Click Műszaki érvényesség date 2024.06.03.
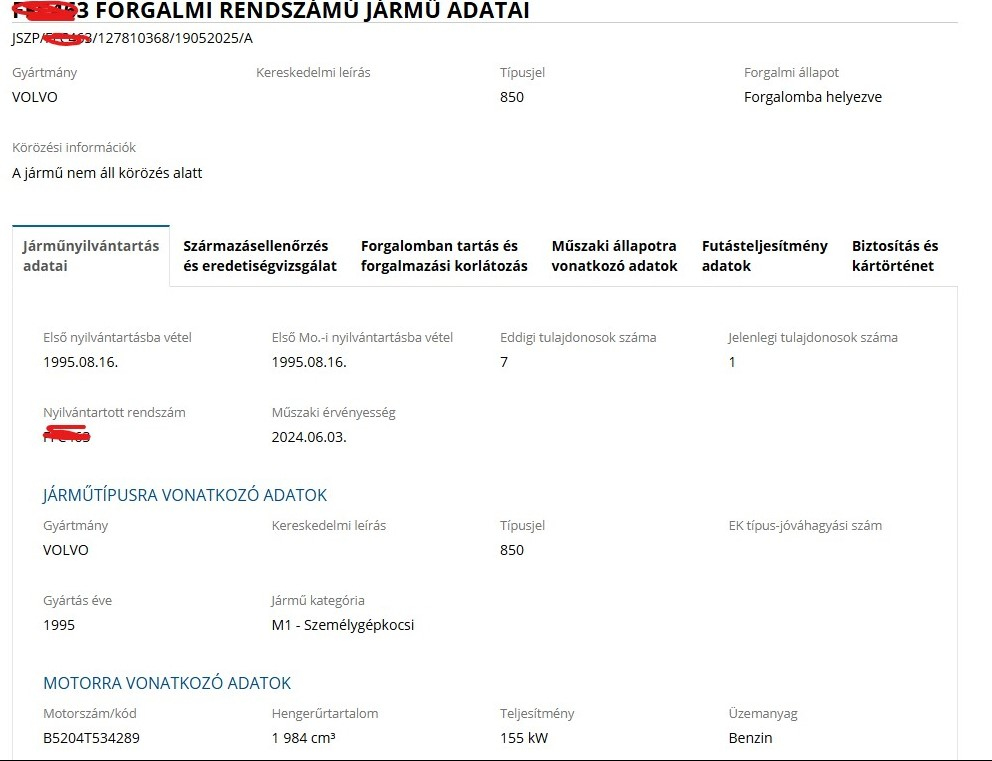The width and height of the screenshot is (992, 761). point(309,437)
